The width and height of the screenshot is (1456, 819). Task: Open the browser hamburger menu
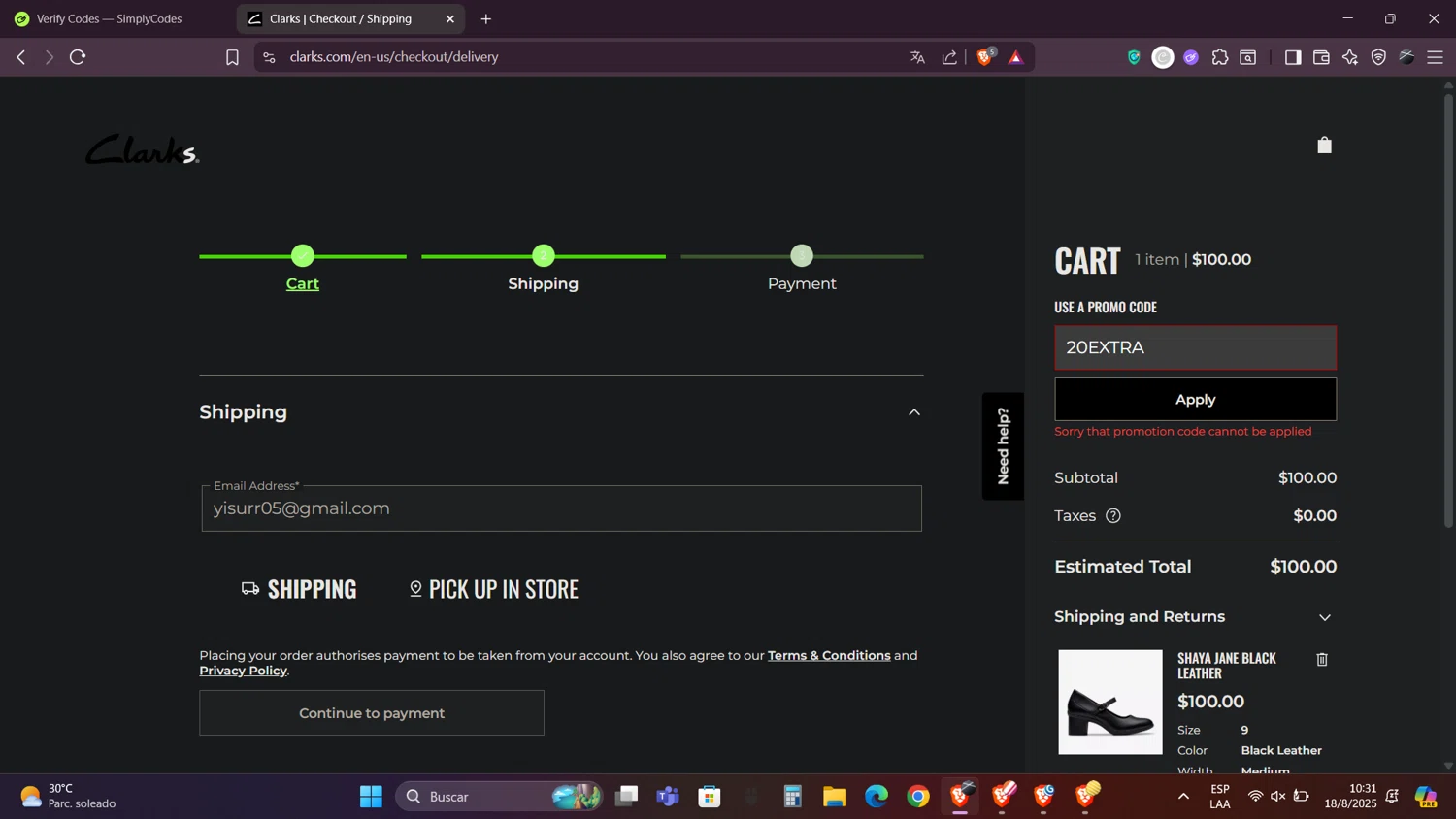1436,57
